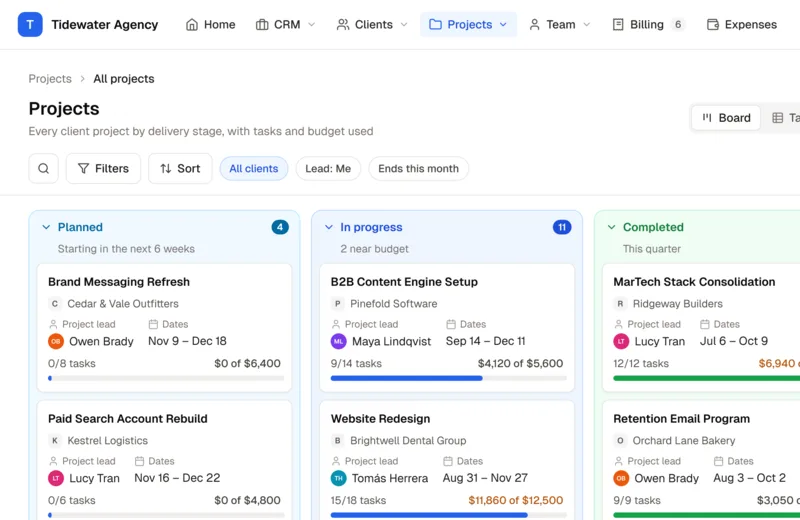800x520 pixels.
Task: Collapse the Completed column
Action: pyautogui.click(x=611, y=227)
